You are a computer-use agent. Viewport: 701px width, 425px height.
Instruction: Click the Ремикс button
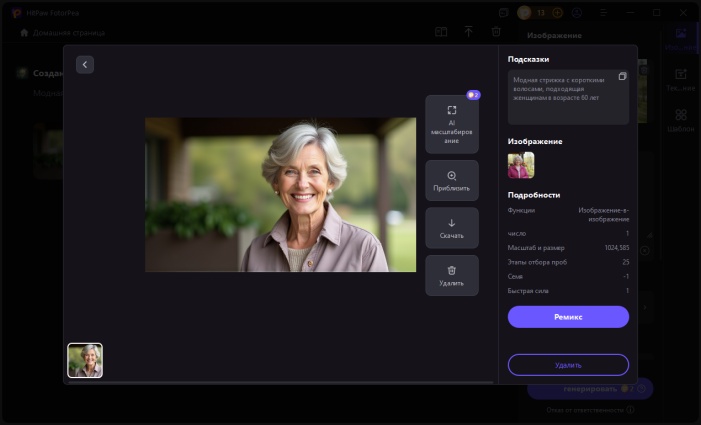568,317
